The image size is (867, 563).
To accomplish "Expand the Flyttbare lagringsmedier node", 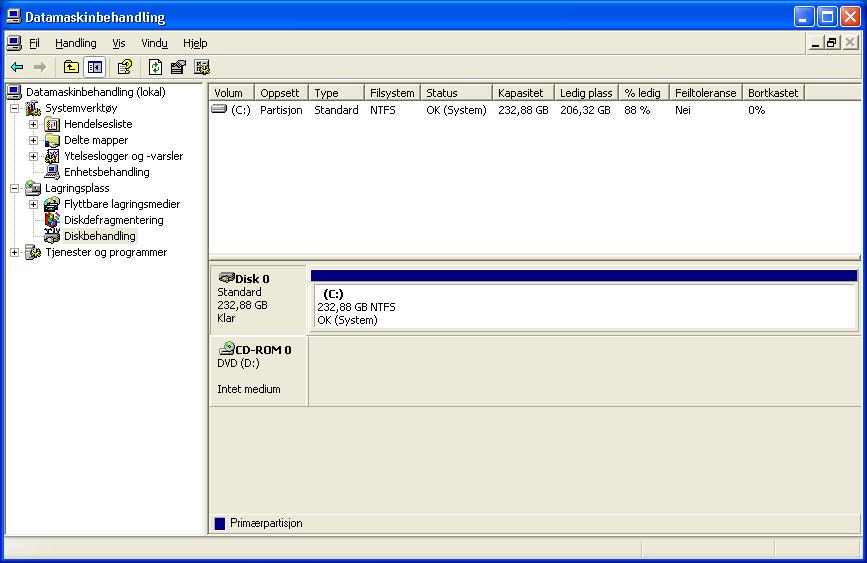I will 33,204.
